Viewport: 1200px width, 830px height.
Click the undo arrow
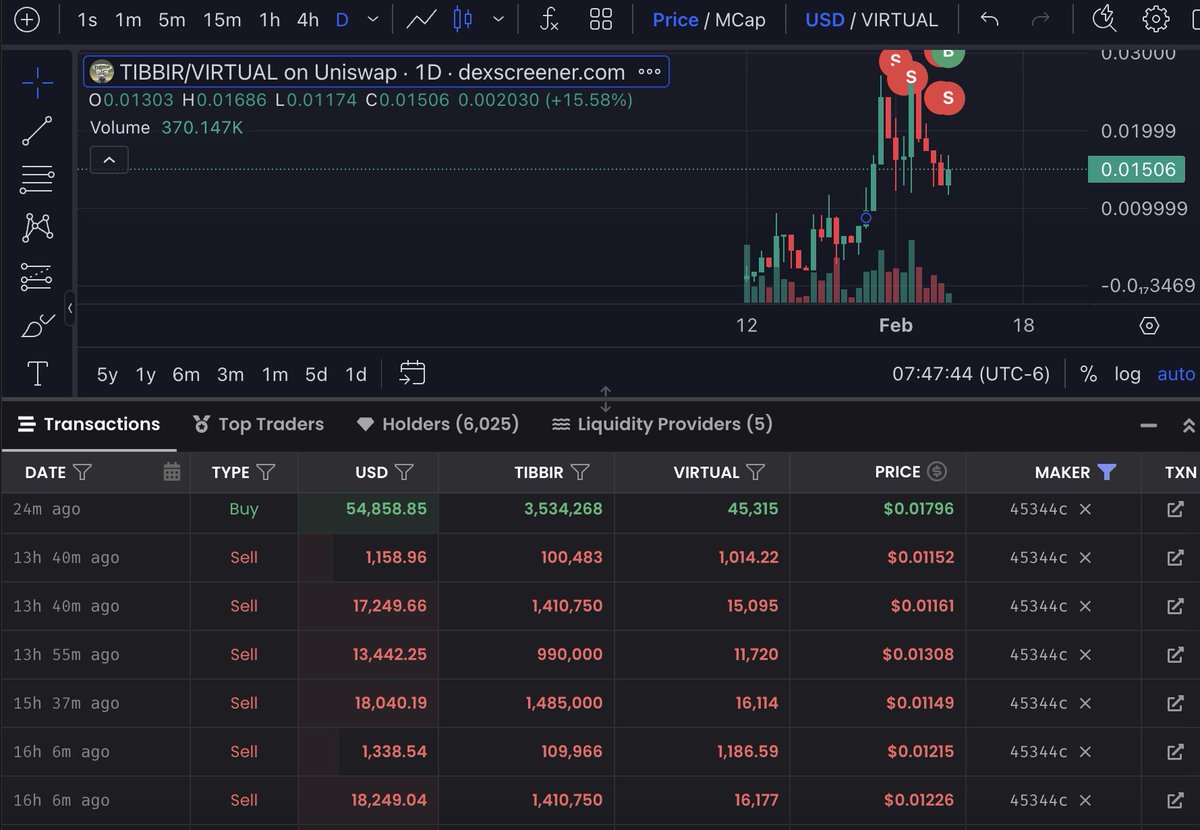point(989,19)
